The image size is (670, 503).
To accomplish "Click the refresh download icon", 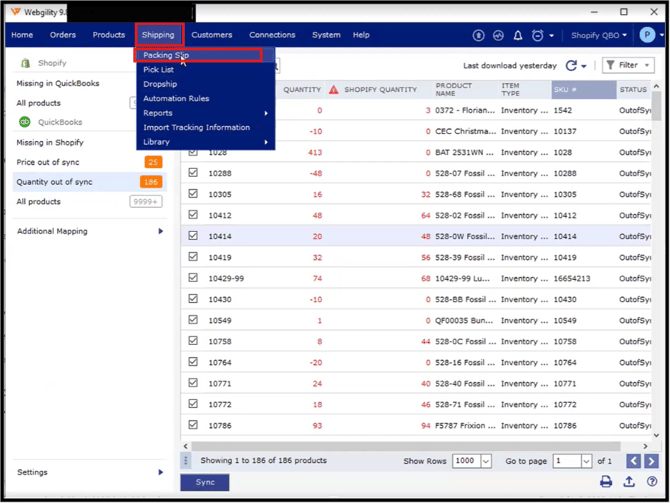I will (x=572, y=66).
